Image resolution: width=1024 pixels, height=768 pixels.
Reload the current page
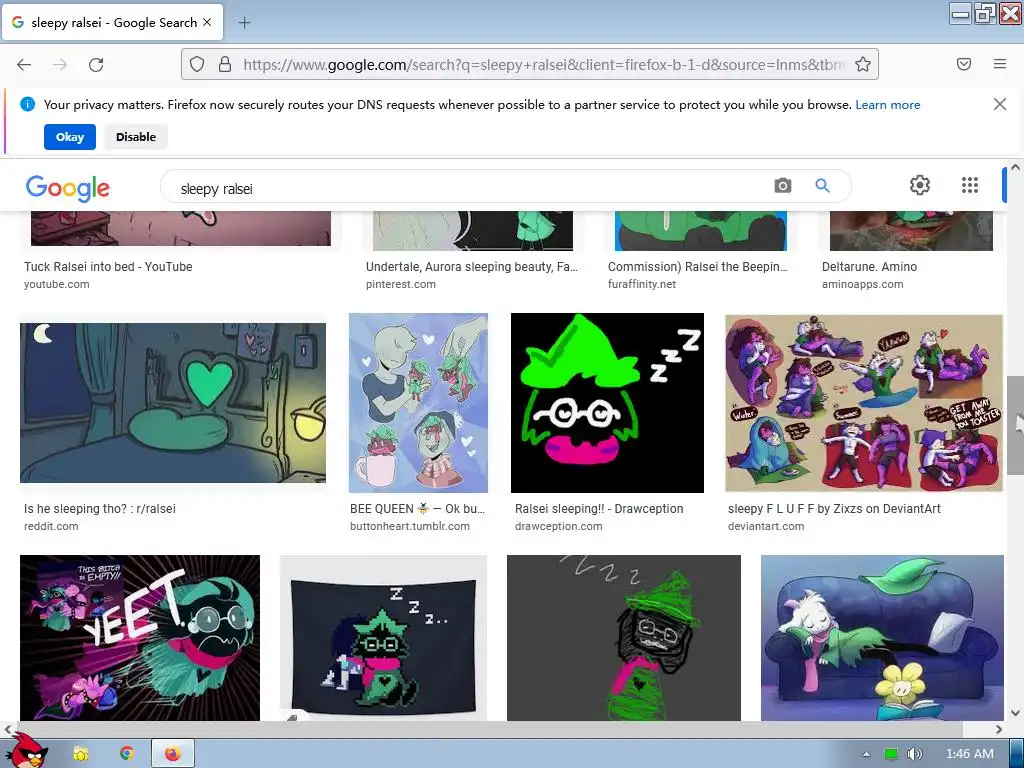96,65
